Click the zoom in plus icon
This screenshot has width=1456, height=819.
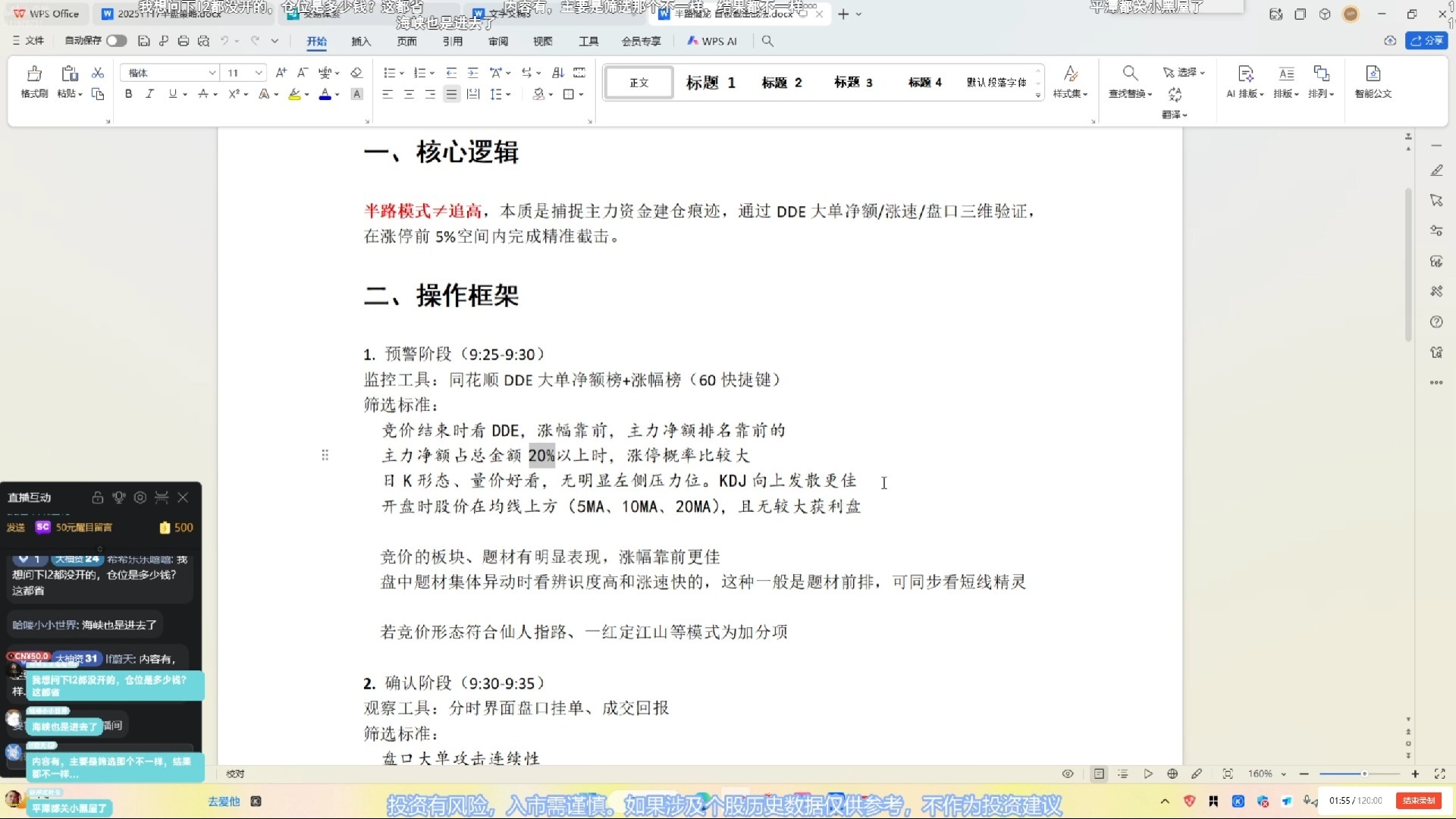pos(1415,773)
